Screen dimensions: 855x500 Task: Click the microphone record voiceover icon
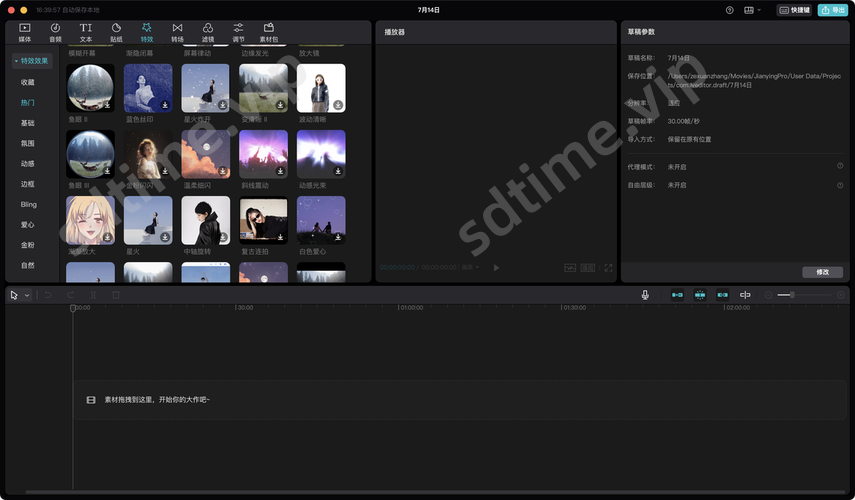point(645,295)
